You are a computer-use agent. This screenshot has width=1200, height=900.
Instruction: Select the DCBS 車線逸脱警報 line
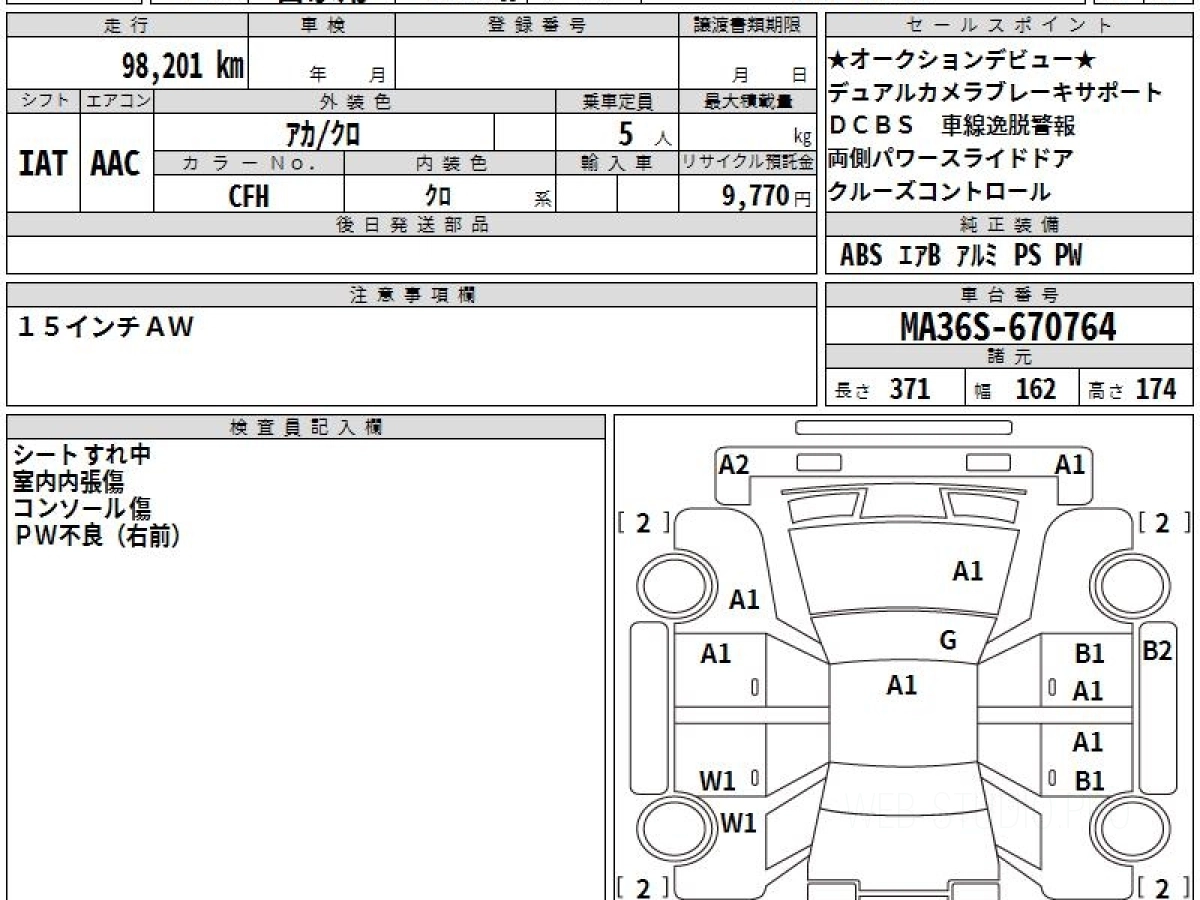click(x=953, y=126)
